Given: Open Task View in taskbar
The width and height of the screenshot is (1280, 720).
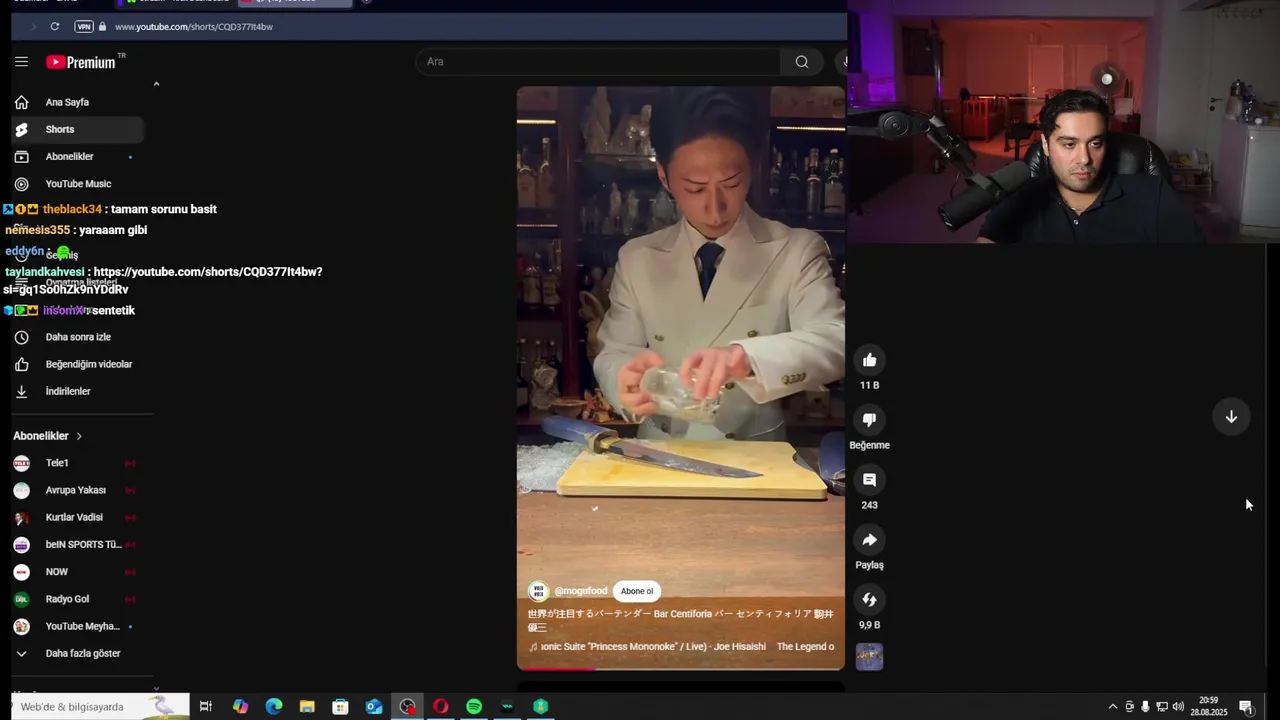Looking at the screenshot, I should pos(205,707).
